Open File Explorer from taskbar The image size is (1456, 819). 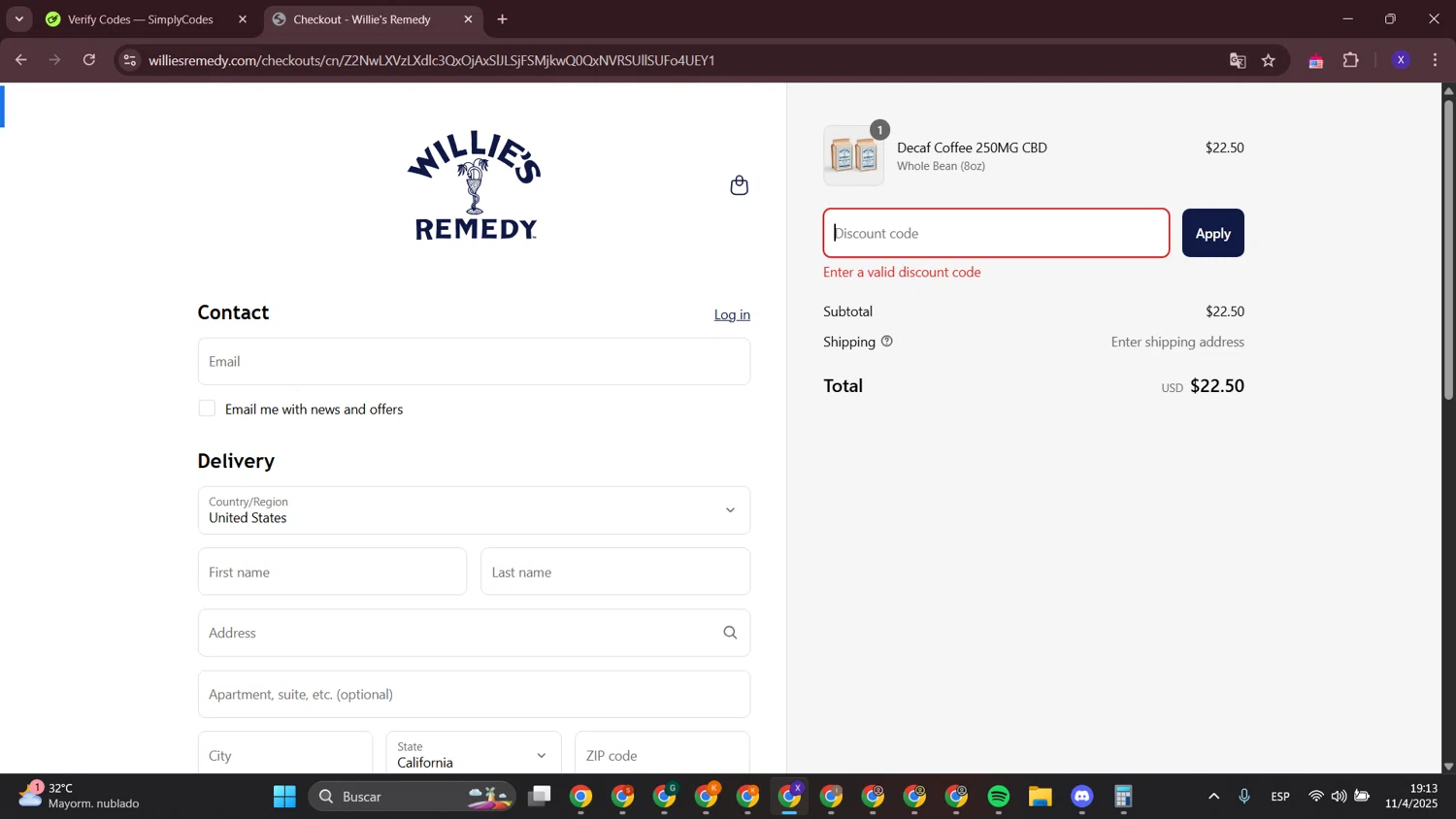pyautogui.click(x=1040, y=797)
